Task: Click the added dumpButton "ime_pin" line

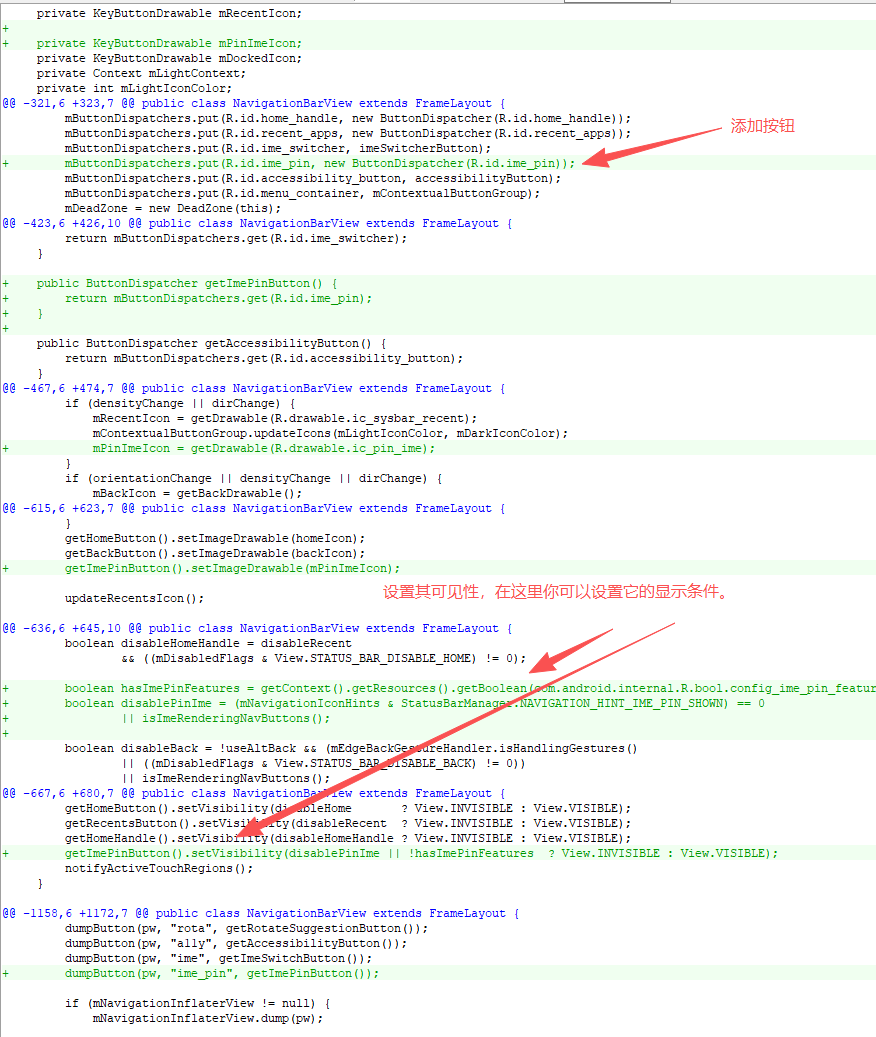Action: [x=221, y=974]
